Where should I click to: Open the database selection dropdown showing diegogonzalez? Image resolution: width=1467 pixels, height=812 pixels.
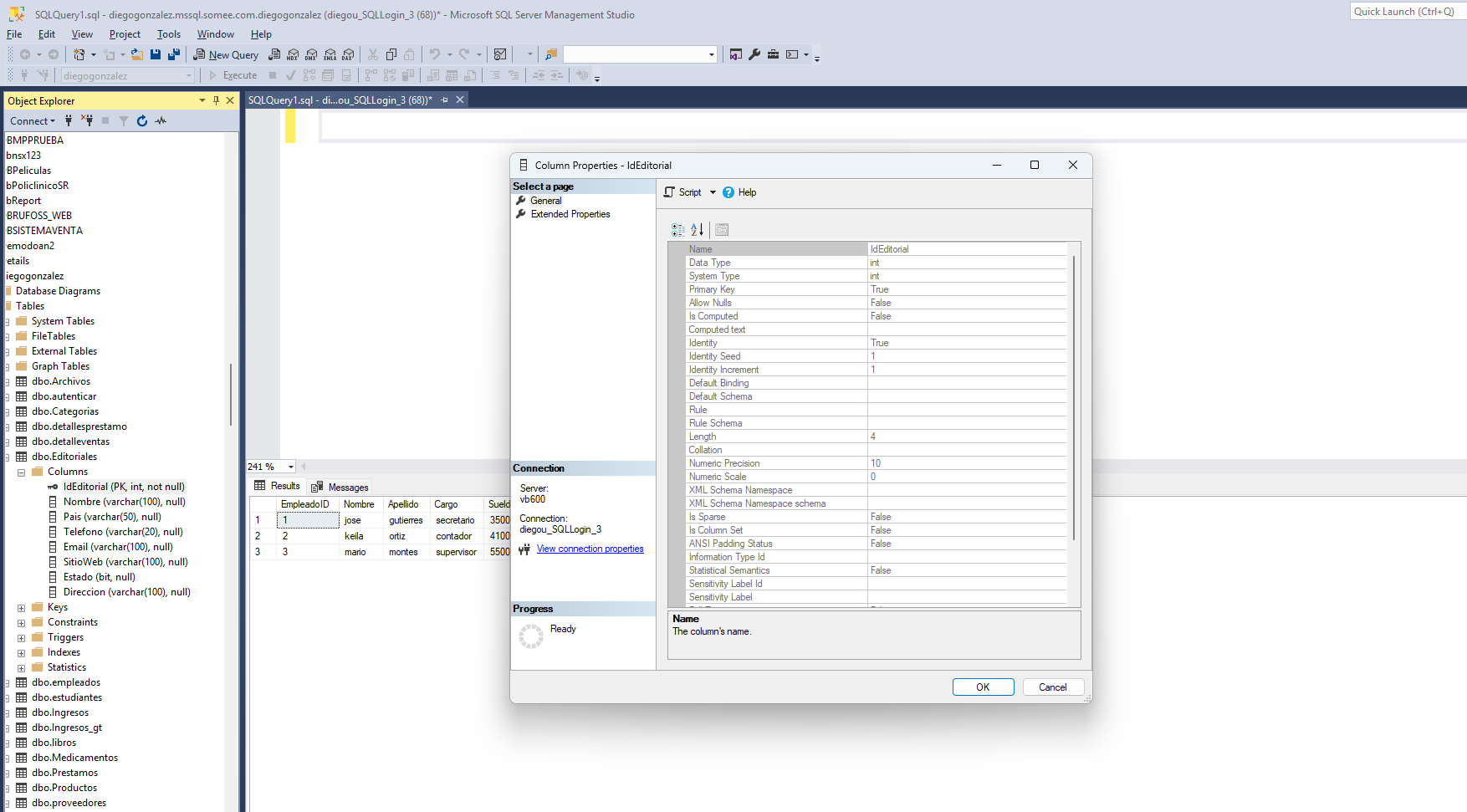(x=188, y=75)
